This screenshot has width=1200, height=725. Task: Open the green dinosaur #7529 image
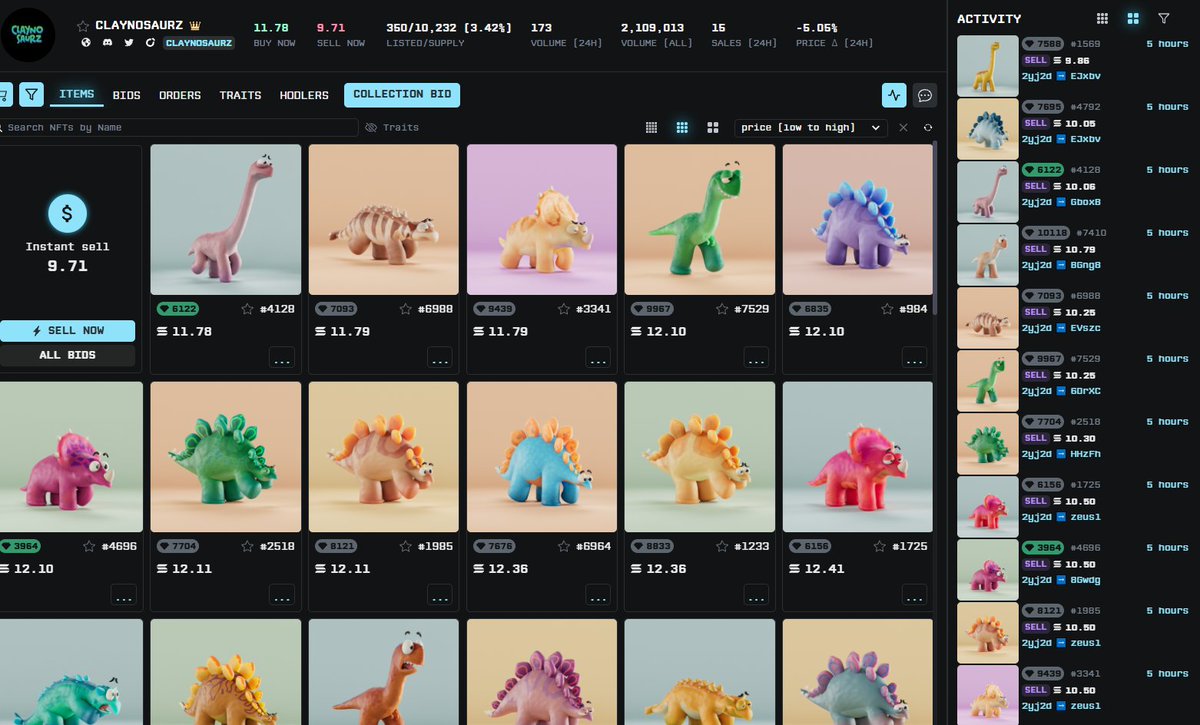[x=700, y=220]
